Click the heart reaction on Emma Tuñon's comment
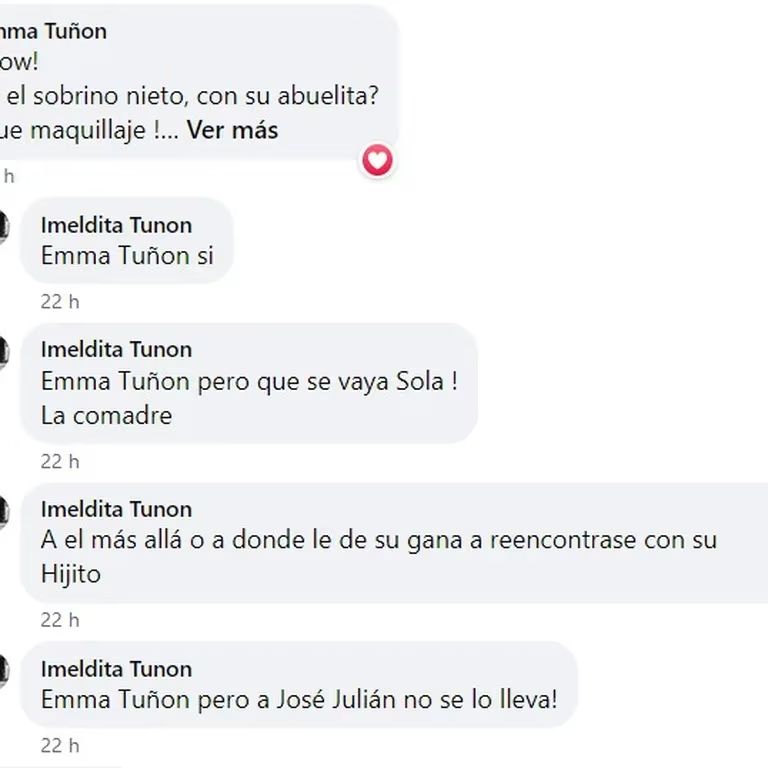This screenshot has width=768, height=768. (377, 160)
